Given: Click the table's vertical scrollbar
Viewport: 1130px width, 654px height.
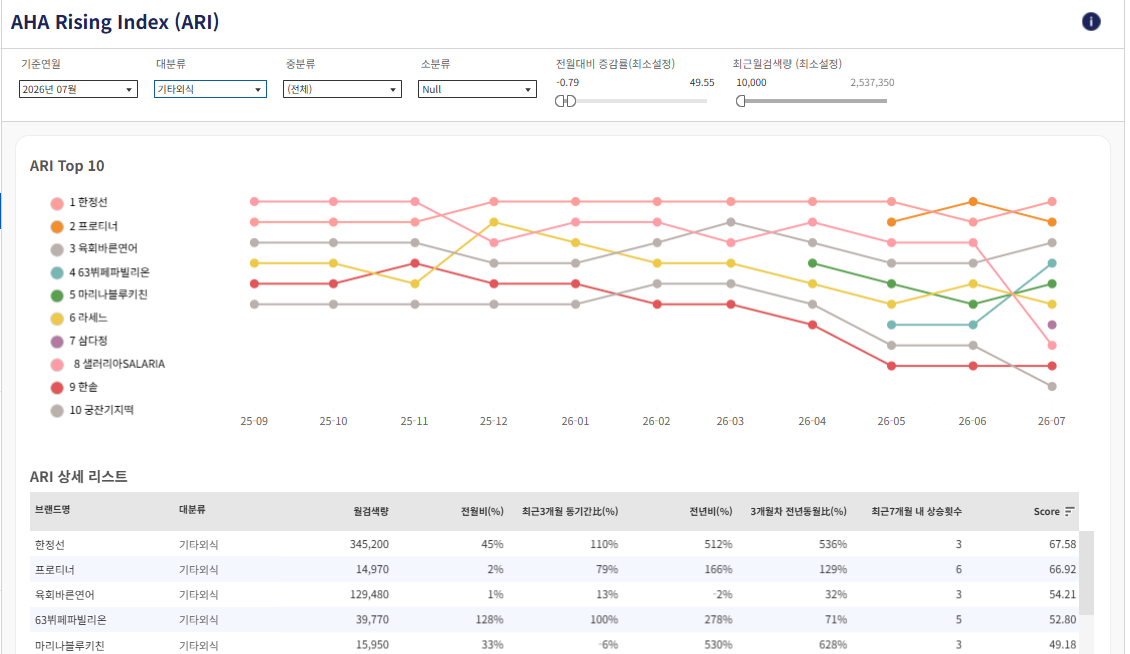Looking at the screenshot, I should [1086, 573].
